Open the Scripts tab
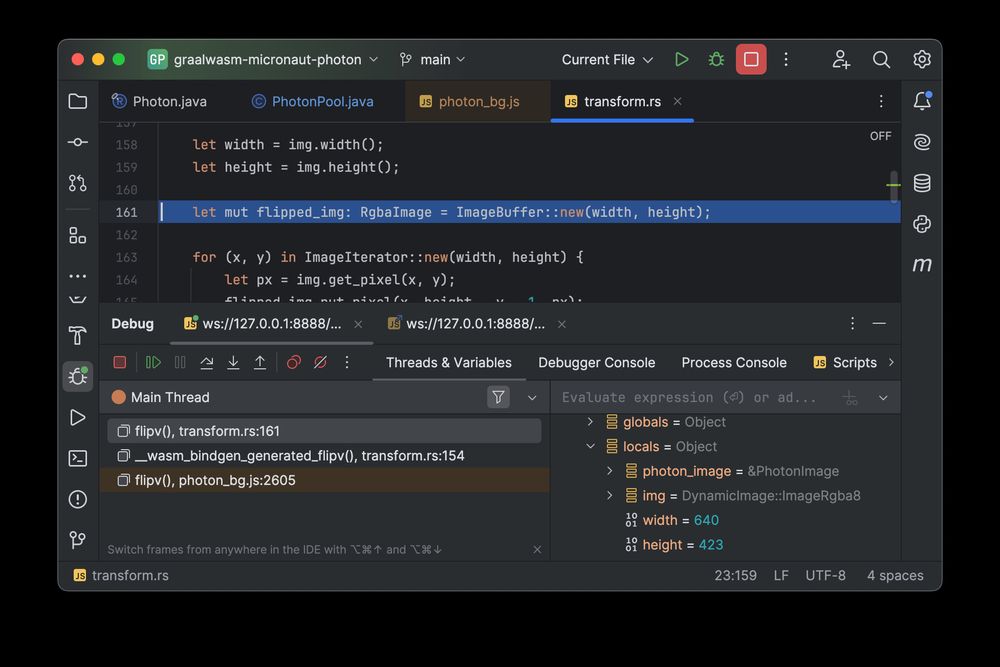Screen dimensions: 1000x667 845,362
